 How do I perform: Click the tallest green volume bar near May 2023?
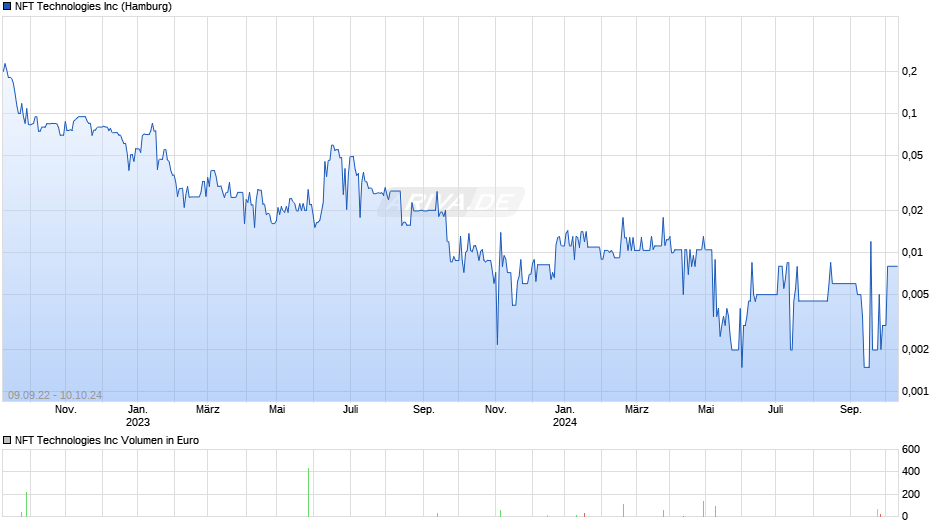309,492
